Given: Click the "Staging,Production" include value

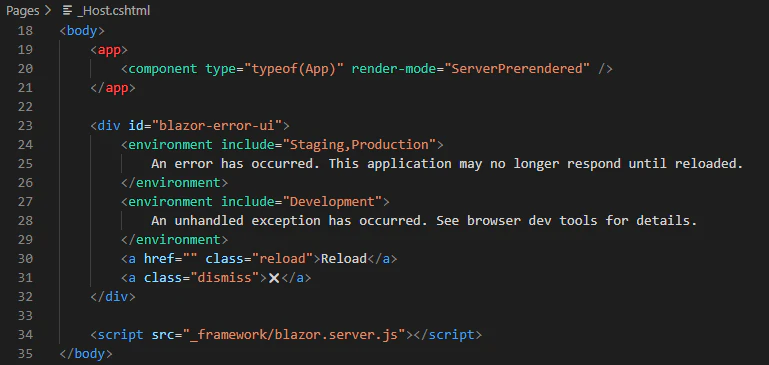Looking at the screenshot, I should pyautogui.click(x=359, y=145).
